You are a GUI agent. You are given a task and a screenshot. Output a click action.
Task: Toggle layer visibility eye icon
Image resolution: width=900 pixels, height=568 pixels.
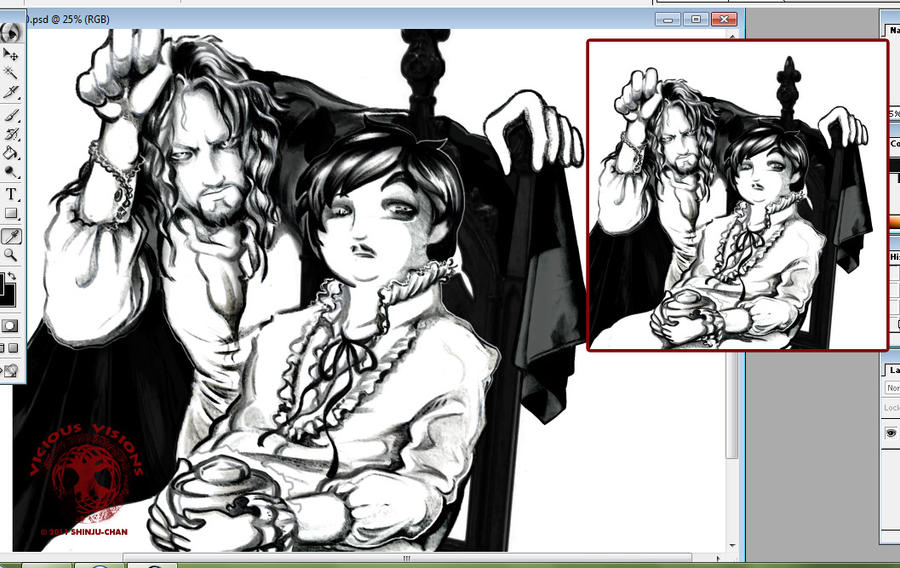[x=891, y=433]
